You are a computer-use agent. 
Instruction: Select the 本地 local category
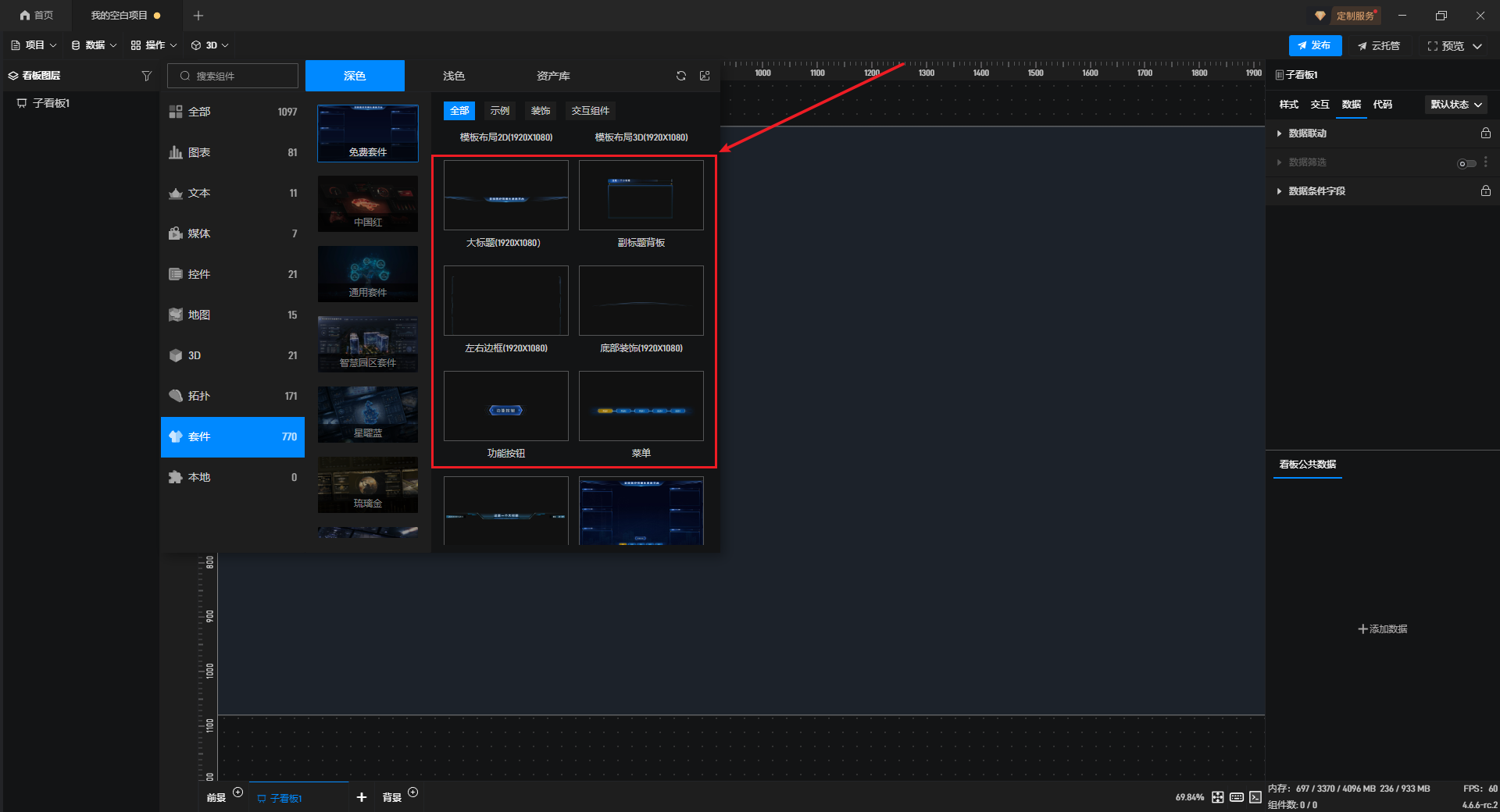(x=233, y=477)
